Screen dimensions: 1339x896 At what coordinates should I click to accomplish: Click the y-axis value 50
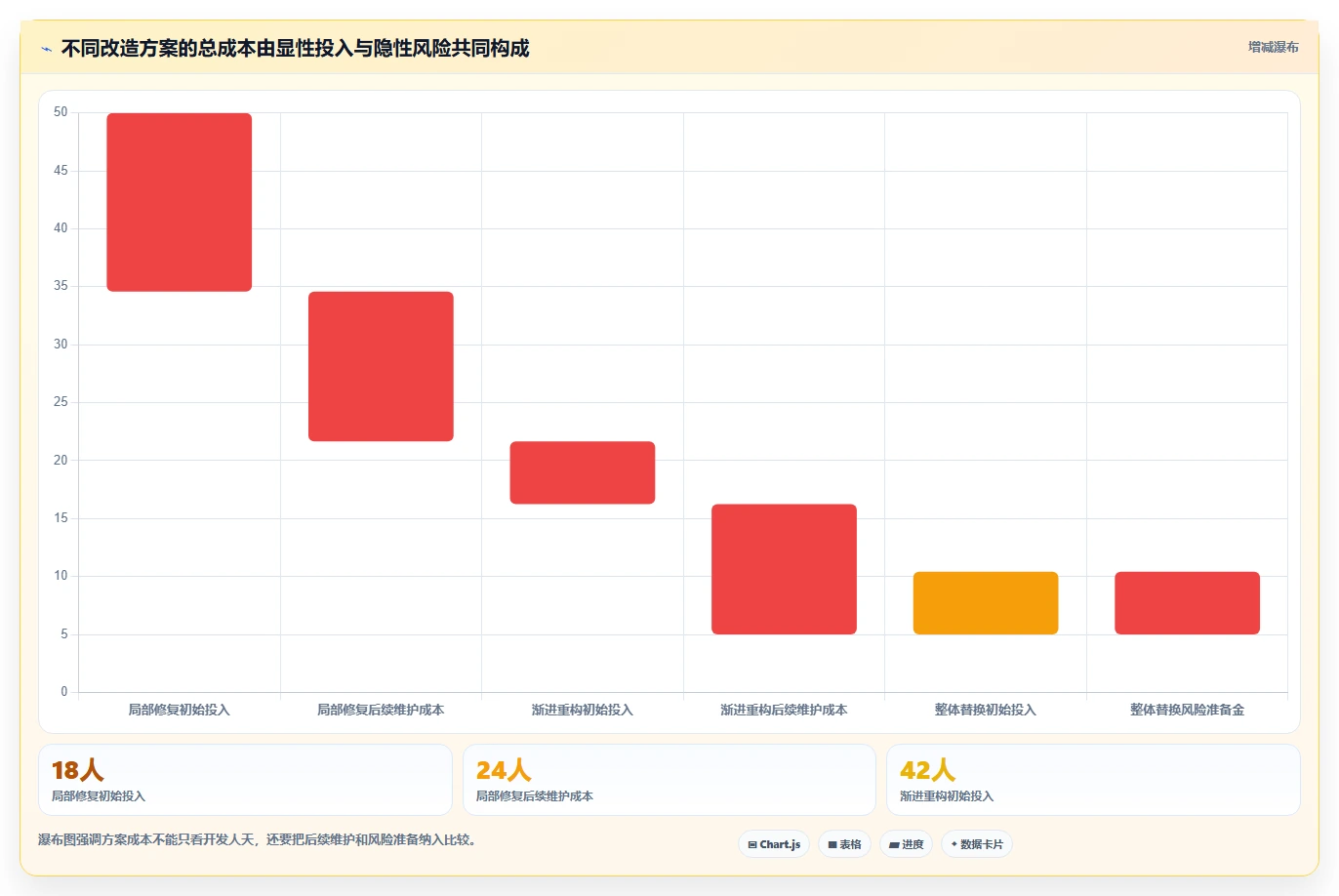61,112
